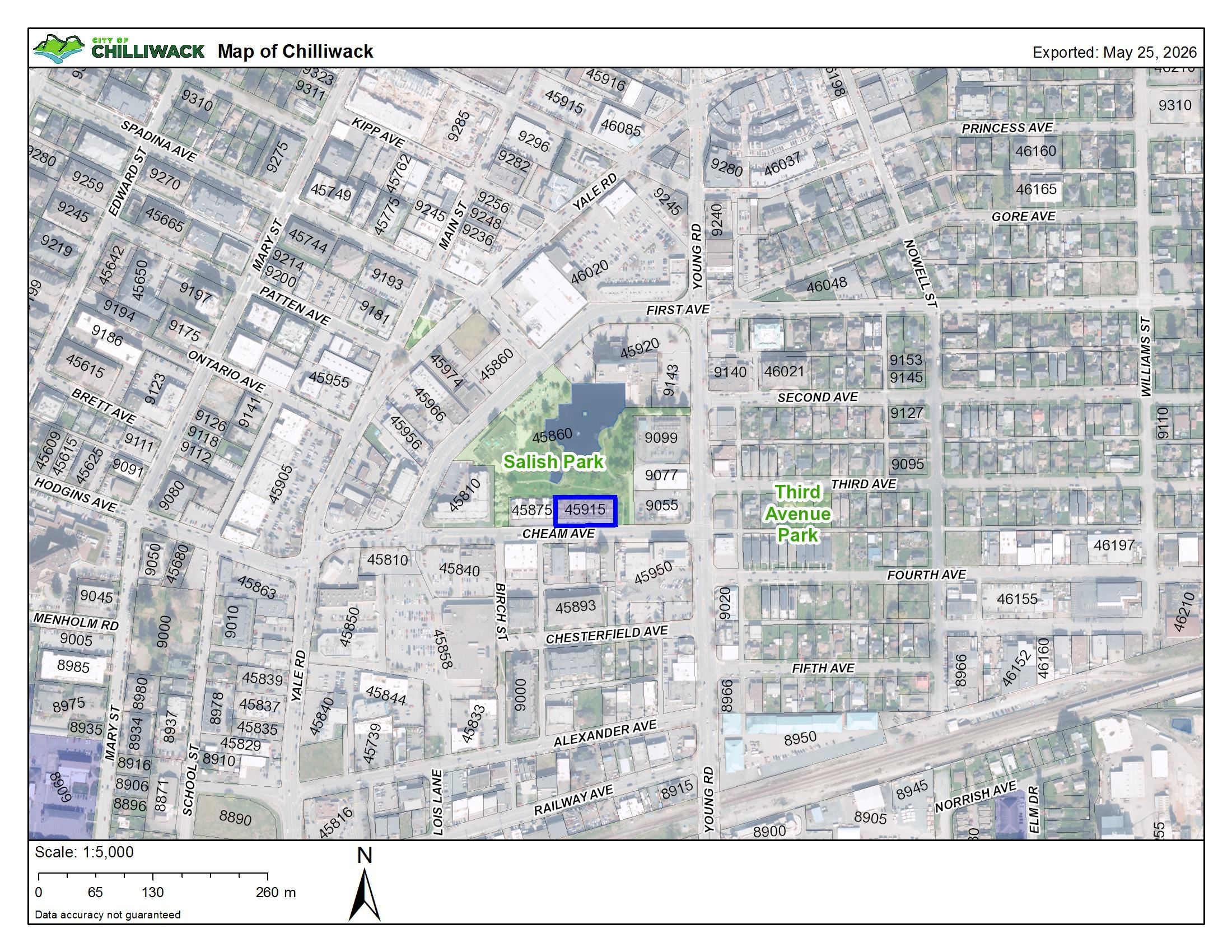Select parcel 45875 on Cheam Ave
The image size is (1232, 952).
pyautogui.click(x=531, y=510)
